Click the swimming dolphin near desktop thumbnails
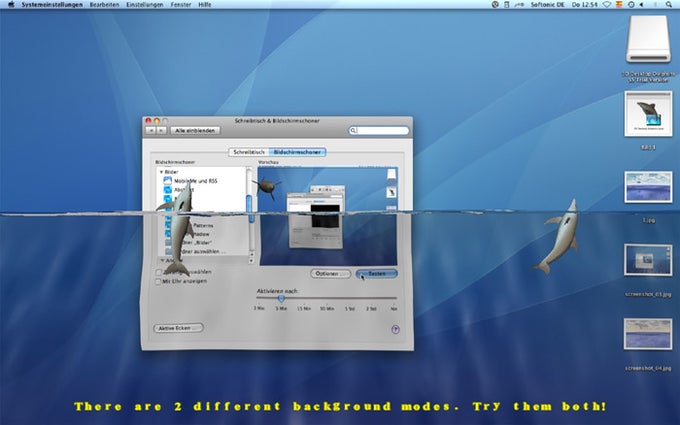 click(x=559, y=235)
